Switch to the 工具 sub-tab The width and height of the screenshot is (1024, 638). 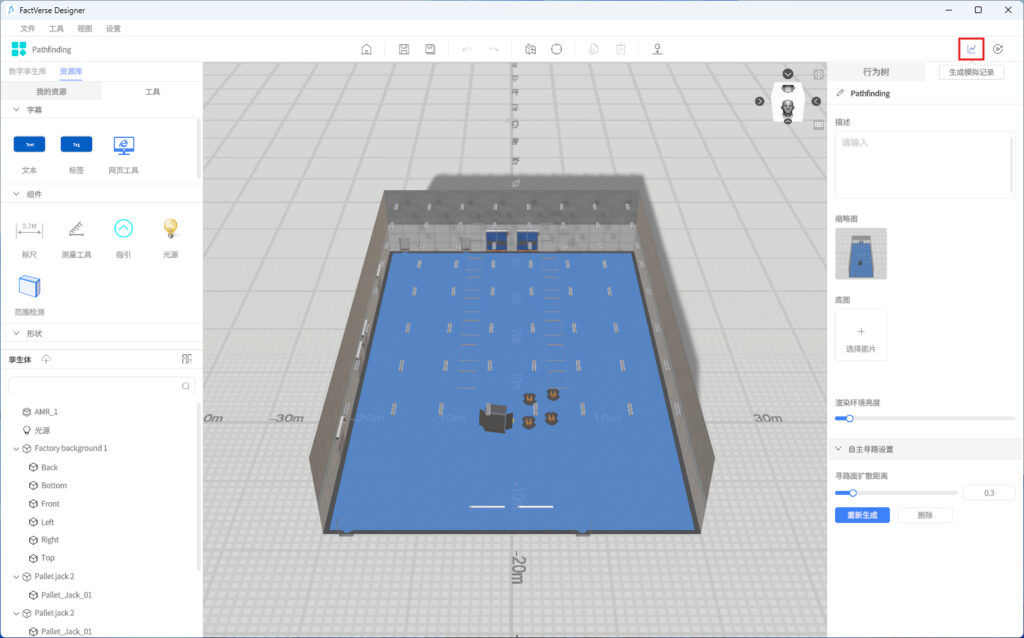pyautogui.click(x=152, y=91)
